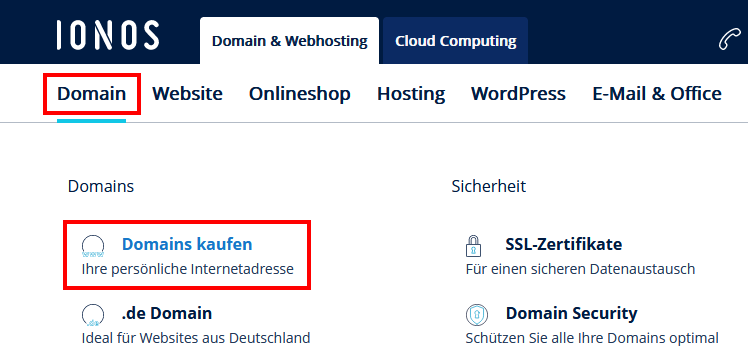
Task: Open the SSL-Zertifikate link
Action: pos(564,244)
